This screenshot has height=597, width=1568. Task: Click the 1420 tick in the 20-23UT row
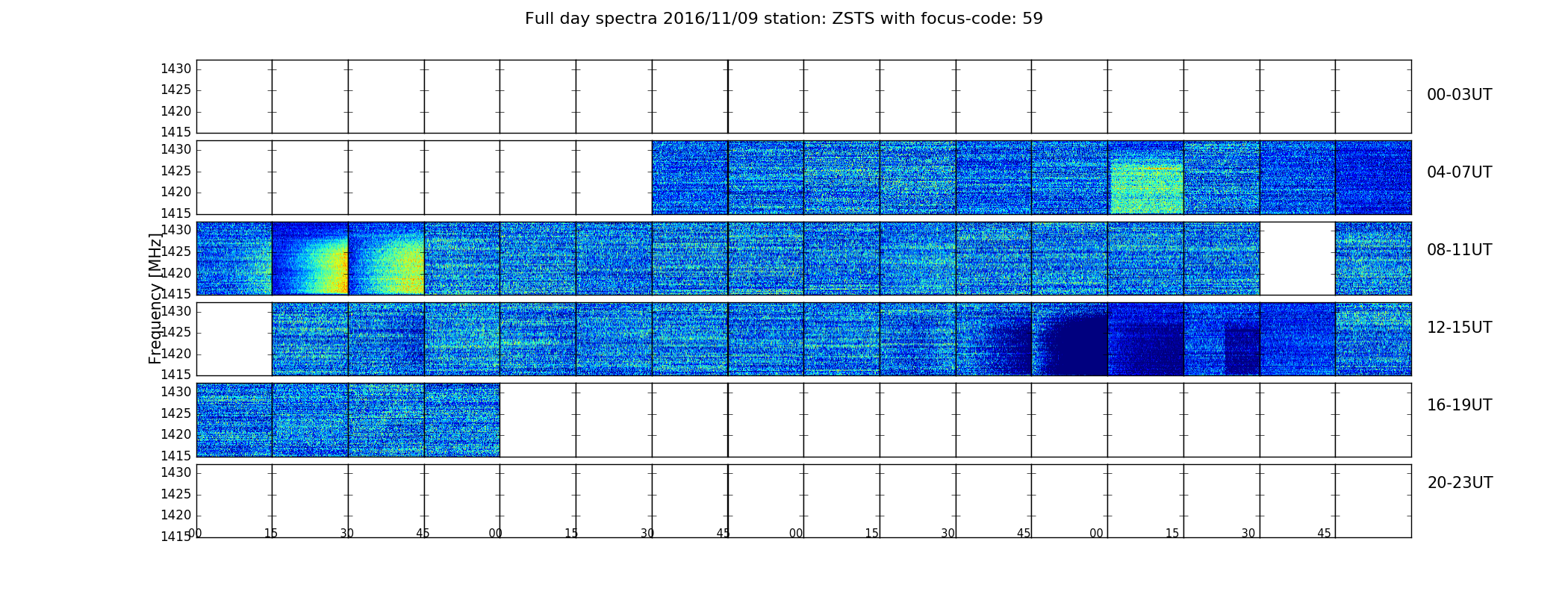click(x=176, y=515)
